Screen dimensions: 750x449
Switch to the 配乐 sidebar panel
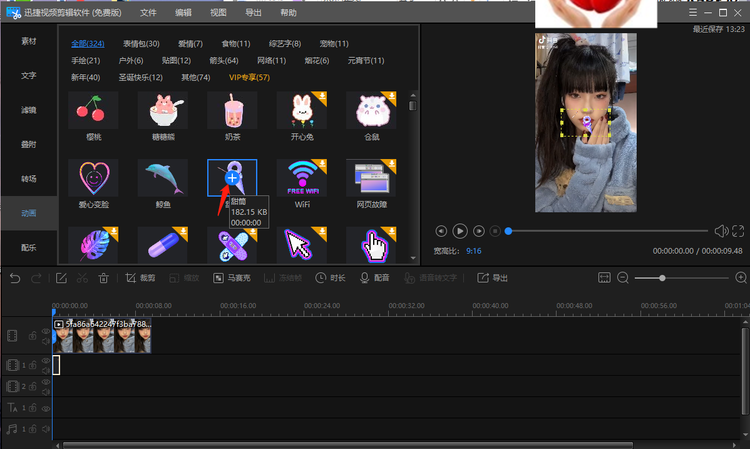(x=29, y=248)
